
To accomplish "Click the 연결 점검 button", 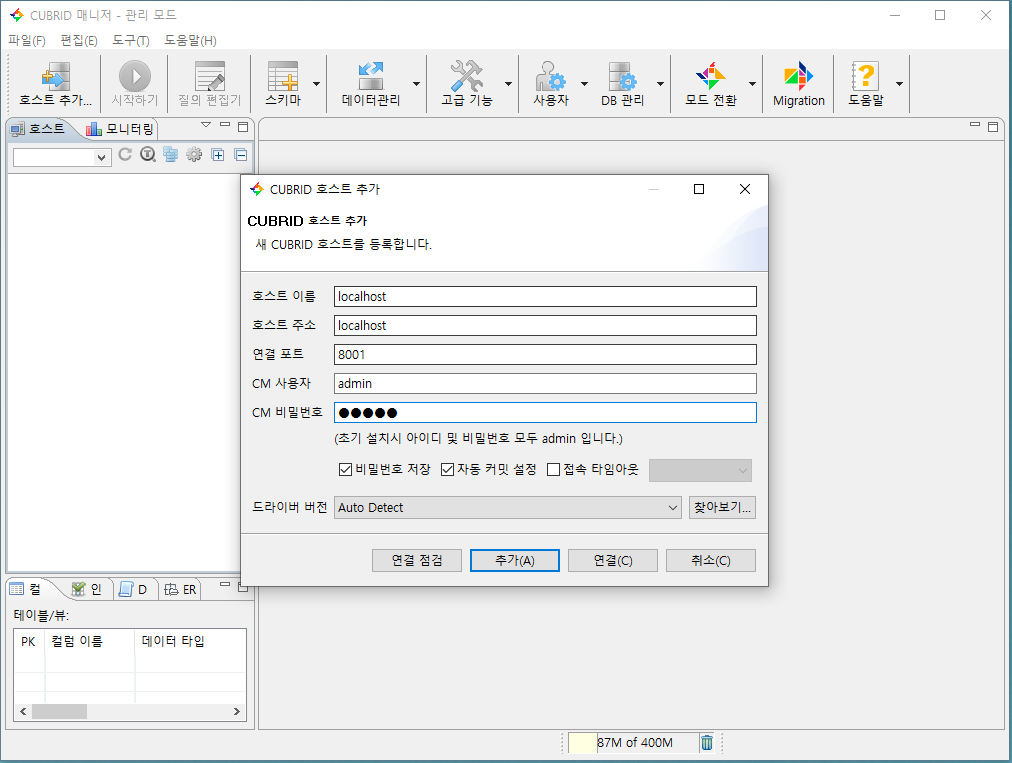I will (417, 560).
